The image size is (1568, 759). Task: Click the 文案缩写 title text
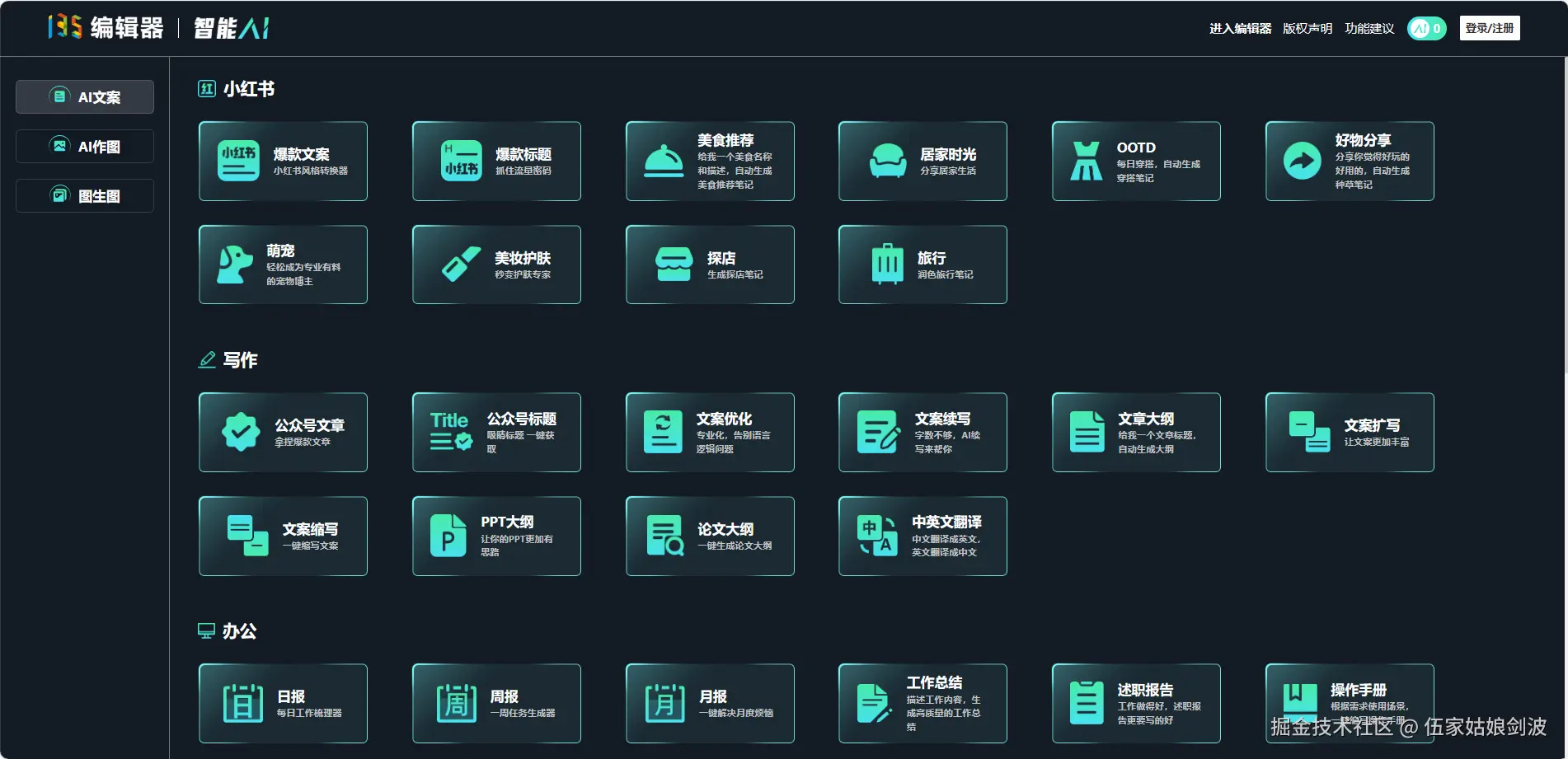click(x=311, y=529)
